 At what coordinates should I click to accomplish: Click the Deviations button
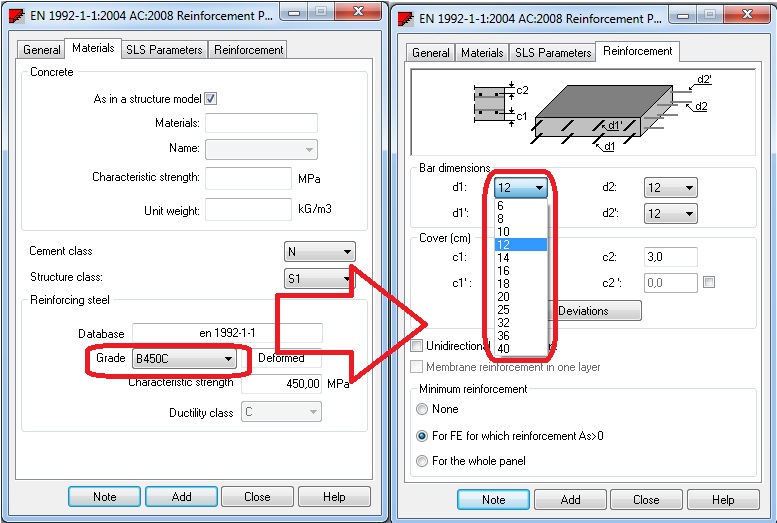pyautogui.click(x=594, y=311)
